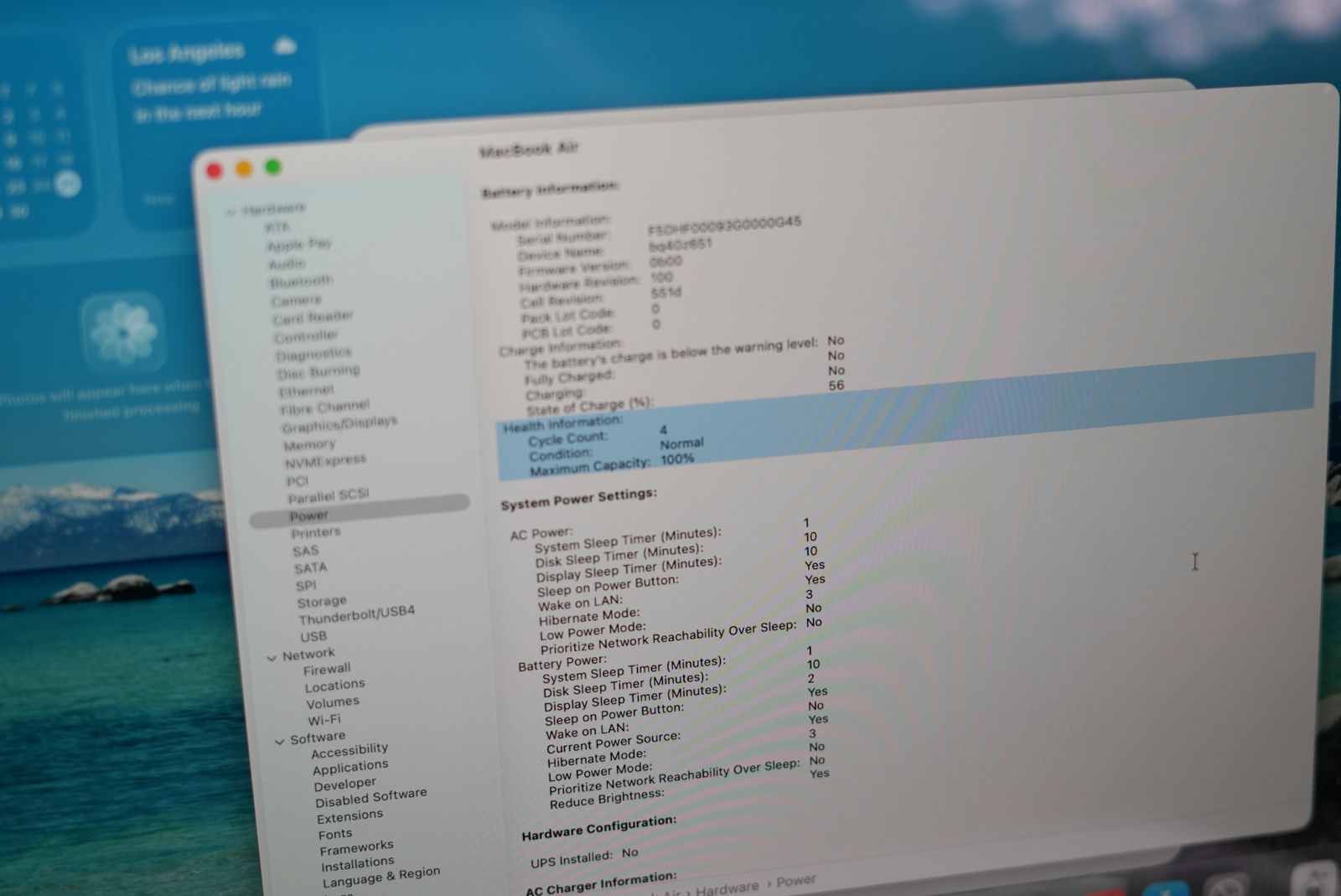The width and height of the screenshot is (1341, 896).
Task: Choose Disabled Software in the sidebar
Action: (370, 796)
